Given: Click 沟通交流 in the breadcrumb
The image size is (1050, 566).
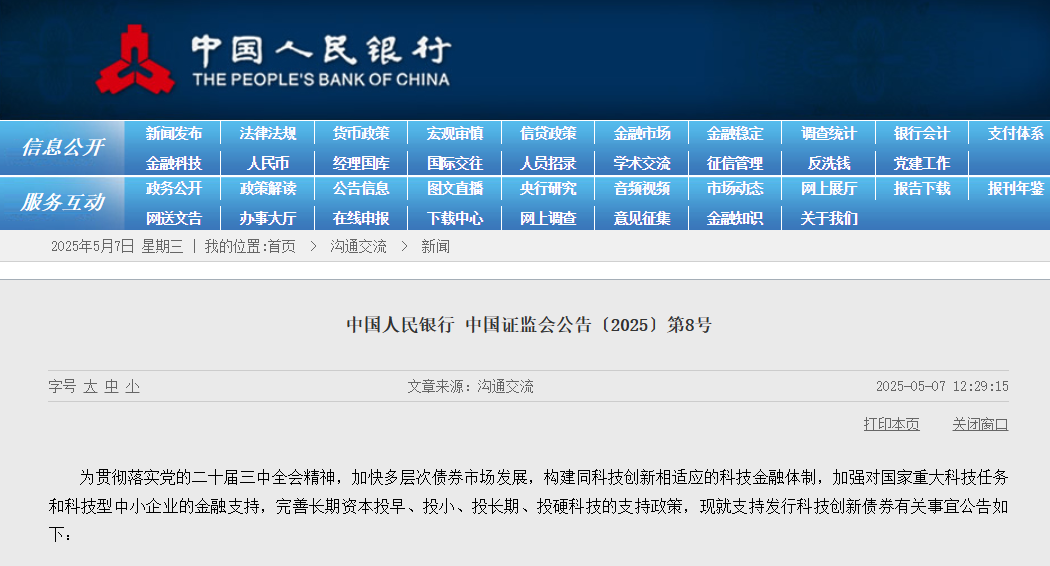Looking at the screenshot, I should 358,246.
